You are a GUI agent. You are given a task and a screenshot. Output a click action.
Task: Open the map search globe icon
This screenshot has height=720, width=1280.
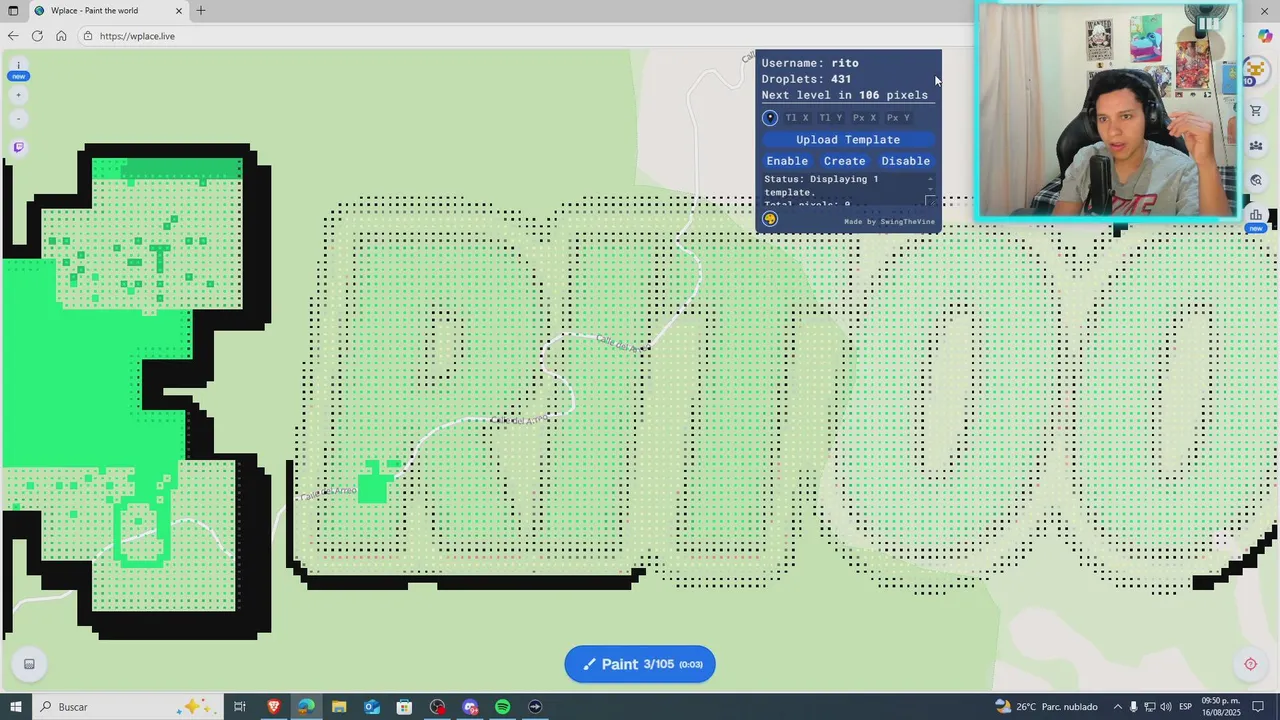click(x=1256, y=181)
